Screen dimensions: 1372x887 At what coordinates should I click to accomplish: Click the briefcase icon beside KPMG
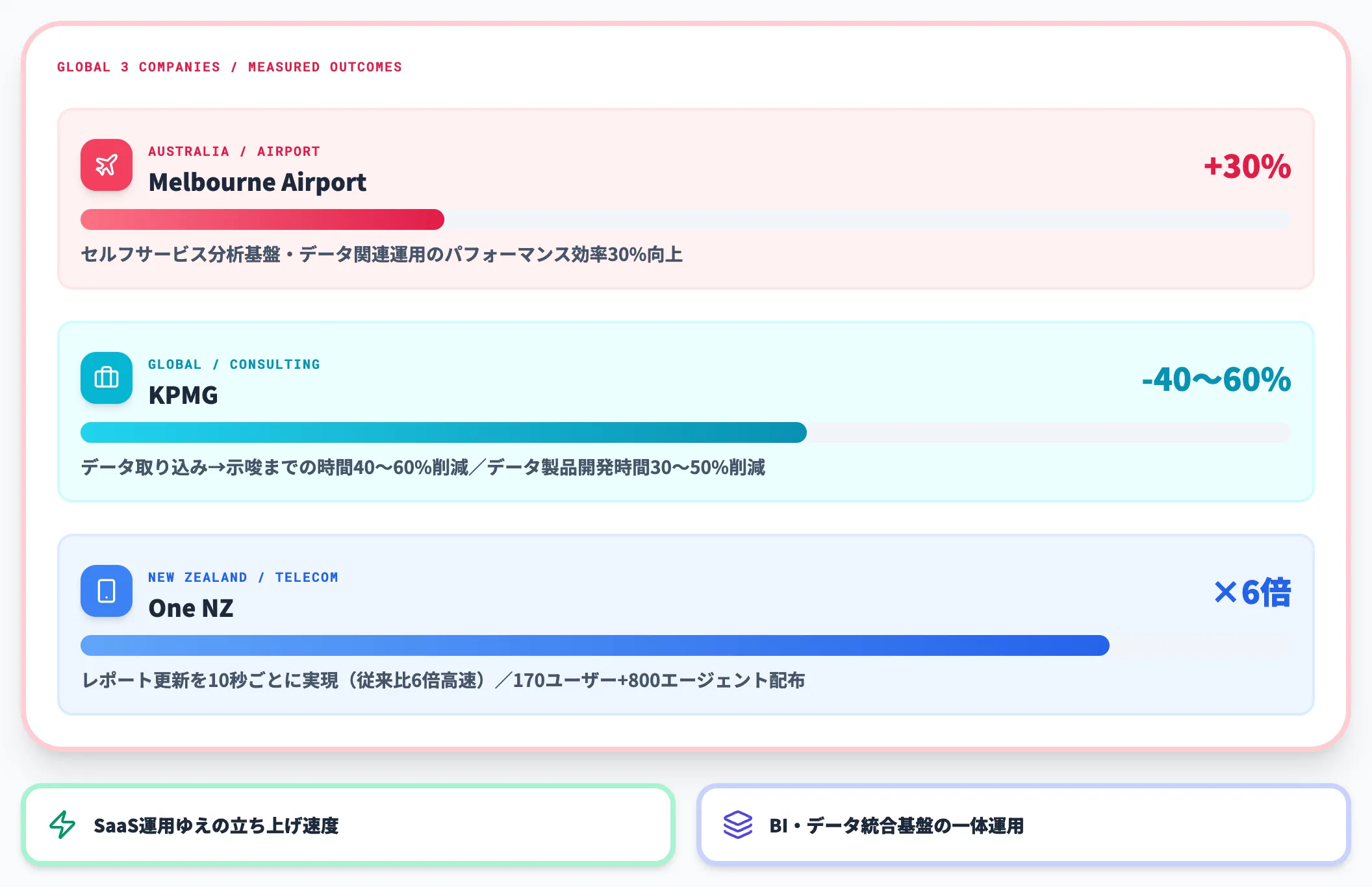107,378
